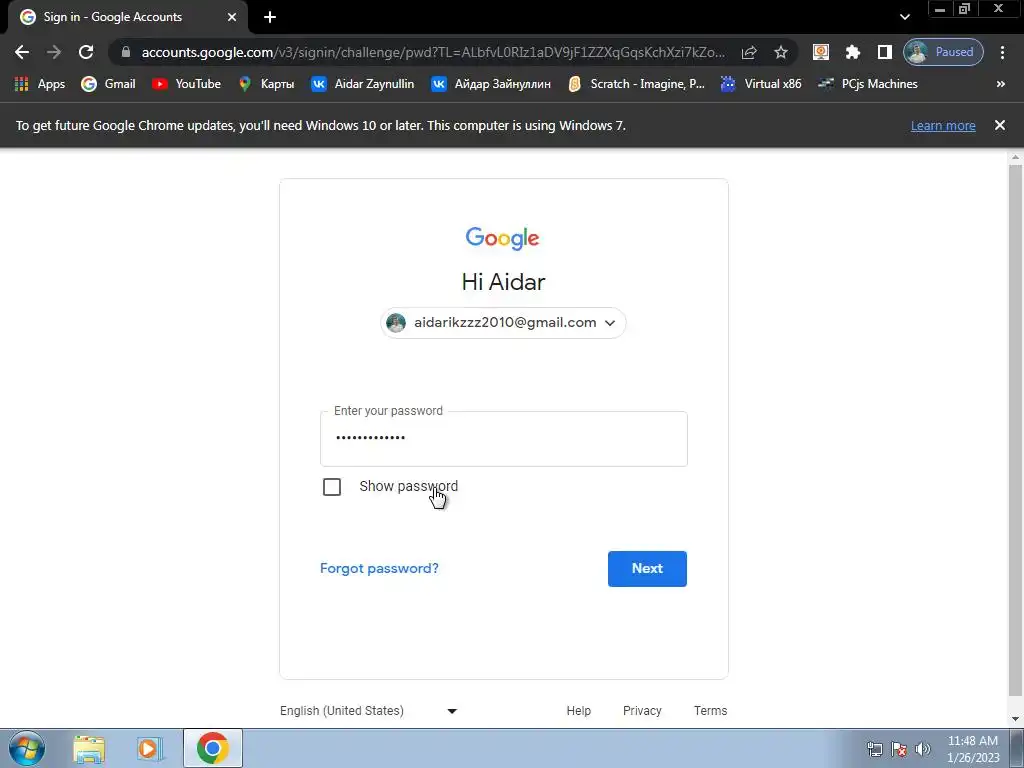
Task: Open Windows Media Player from the taskbar
Action: pyautogui.click(x=149, y=749)
